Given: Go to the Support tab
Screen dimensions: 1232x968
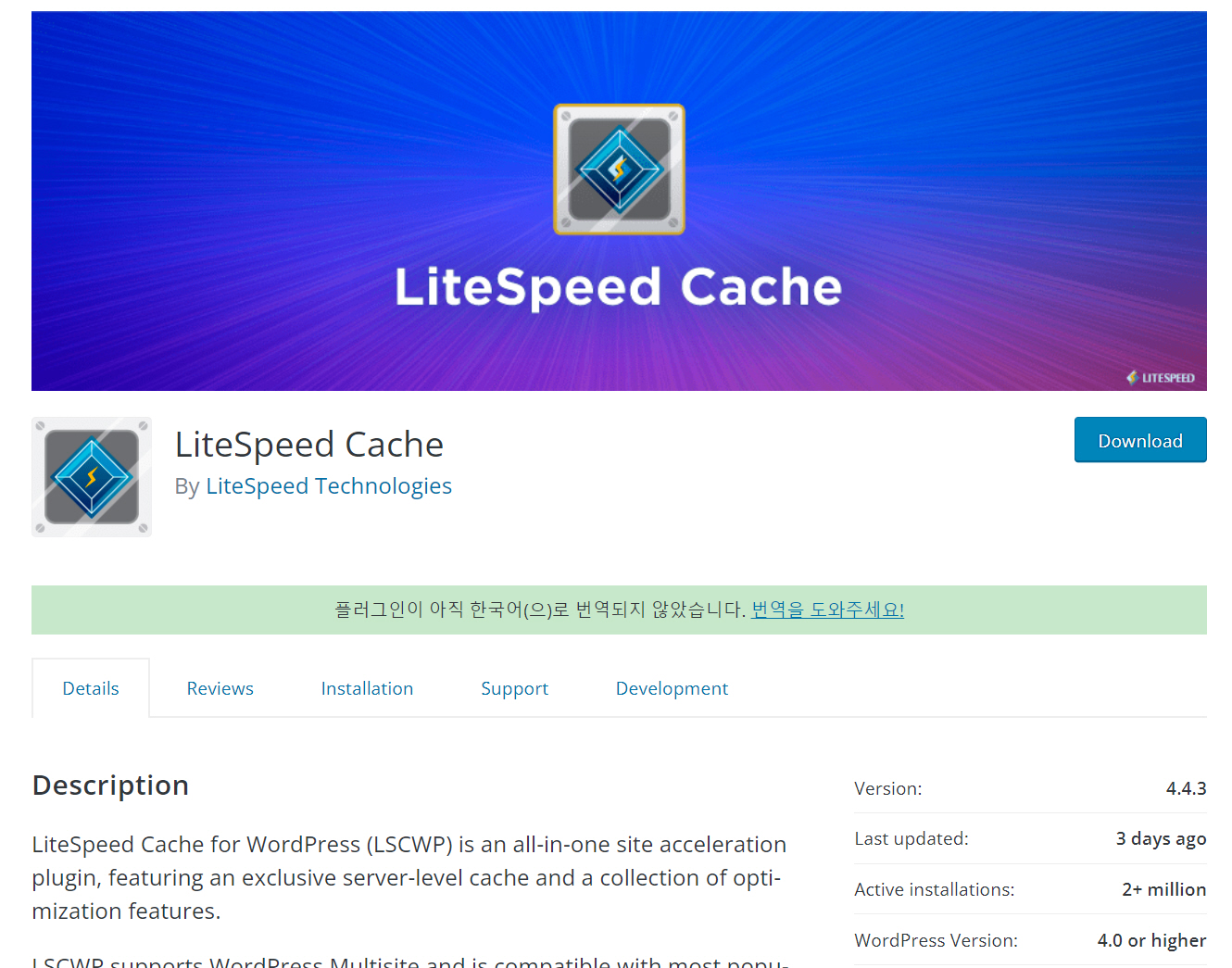Looking at the screenshot, I should [515, 687].
